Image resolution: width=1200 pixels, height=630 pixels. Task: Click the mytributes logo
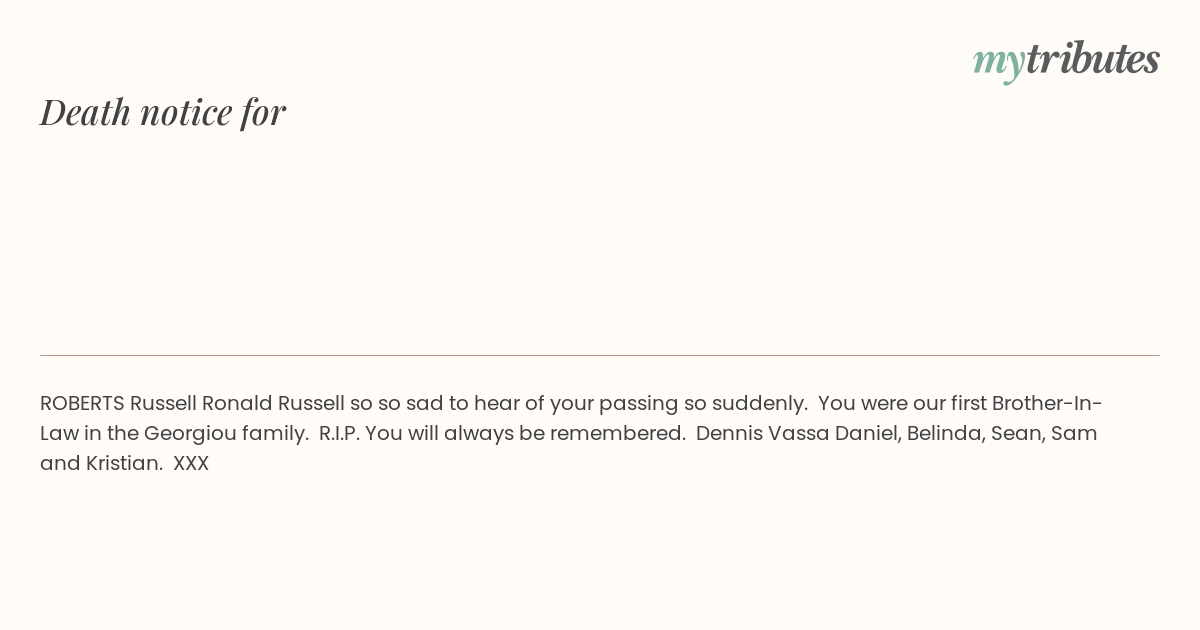(1066, 60)
